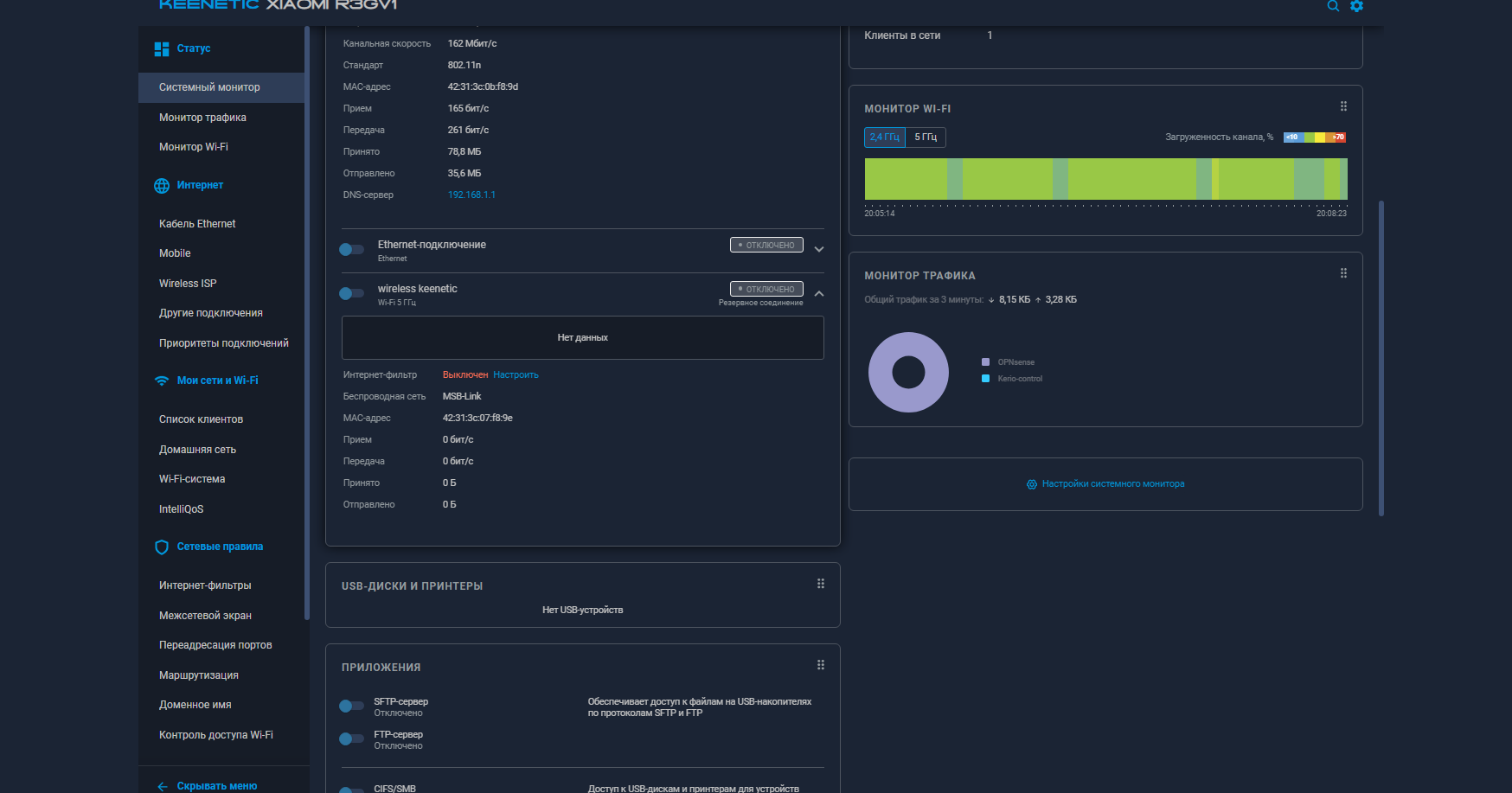The height and width of the screenshot is (793, 1512).
Task: Expand the Ethernet connection details chevron
Action: point(818,250)
